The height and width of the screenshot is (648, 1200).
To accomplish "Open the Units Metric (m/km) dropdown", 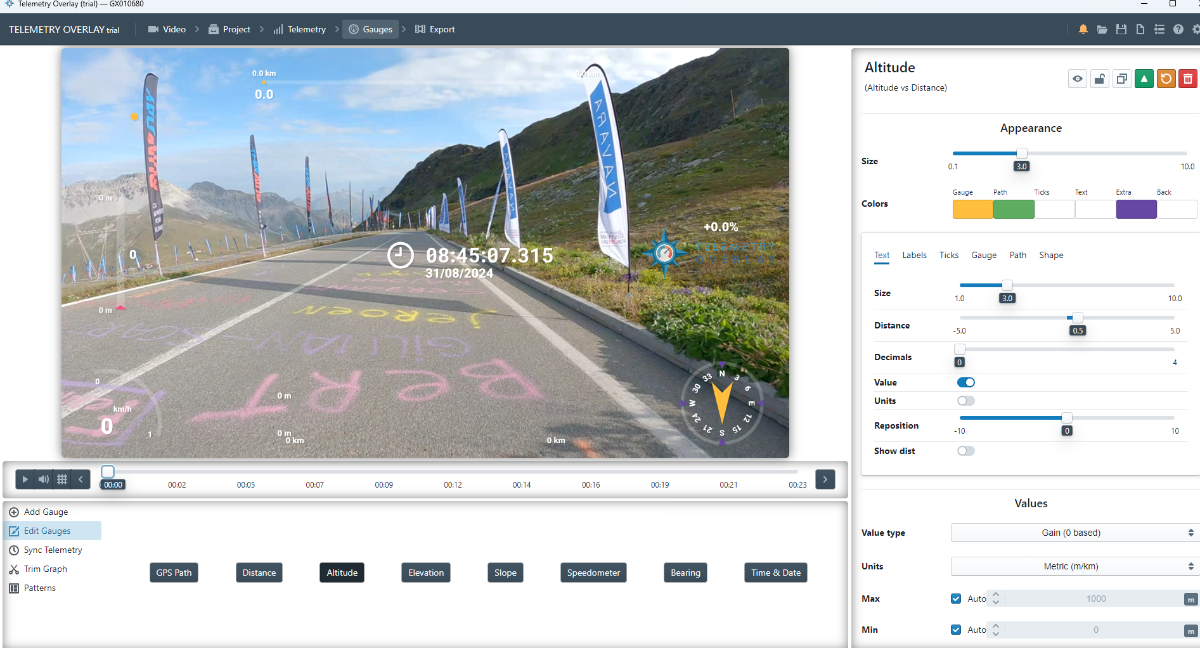I will (x=1073, y=566).
